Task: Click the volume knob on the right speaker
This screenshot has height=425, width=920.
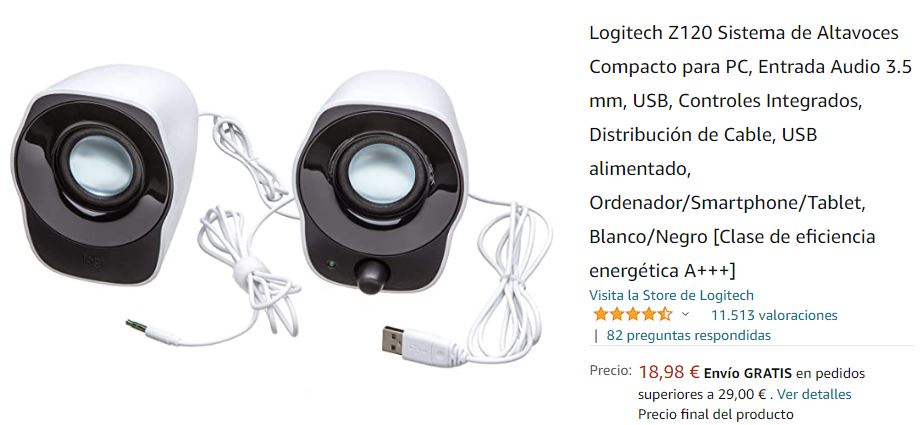Action: pos(372,275)
